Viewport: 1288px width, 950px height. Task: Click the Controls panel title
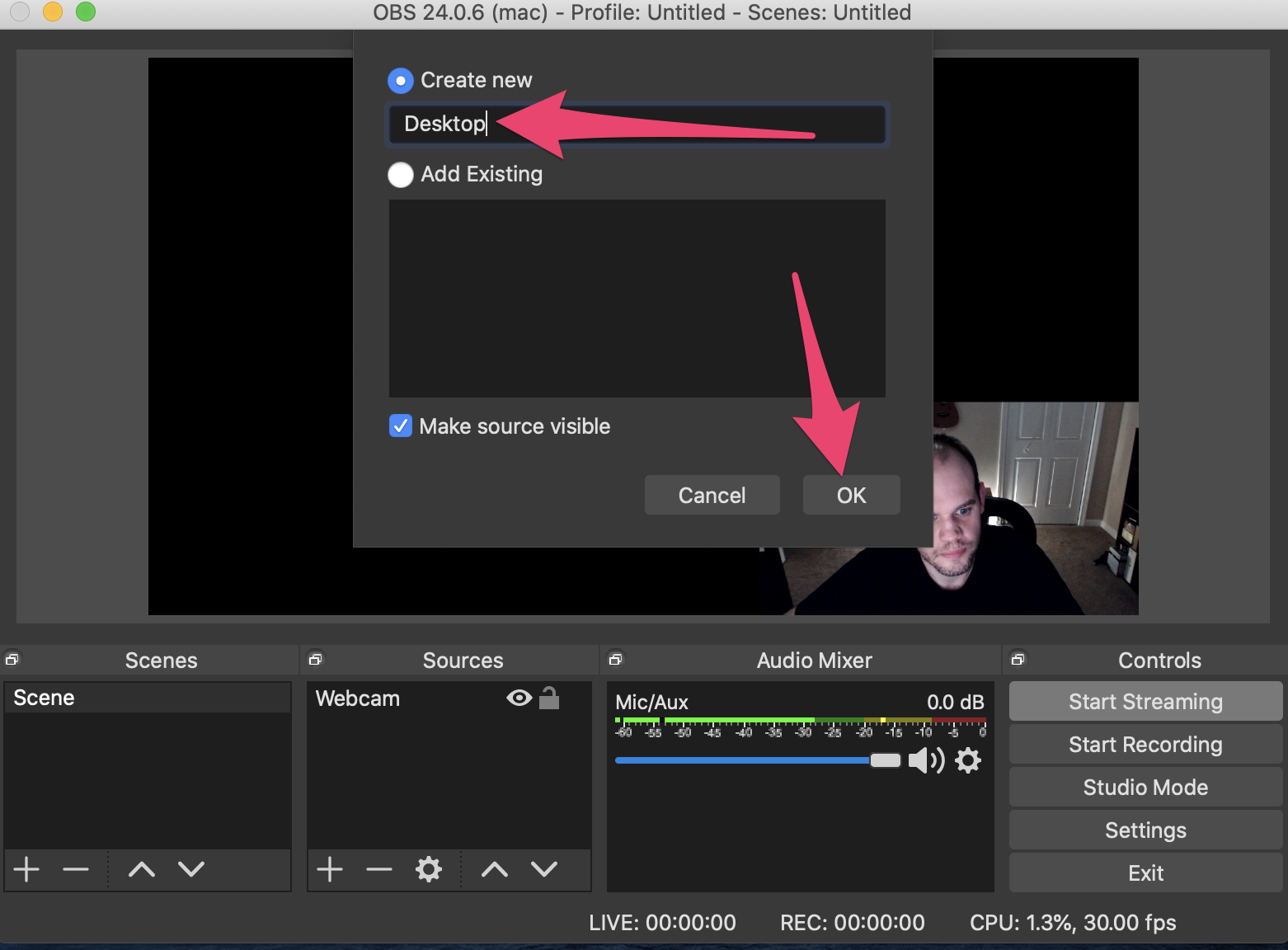pos(1159,661)
